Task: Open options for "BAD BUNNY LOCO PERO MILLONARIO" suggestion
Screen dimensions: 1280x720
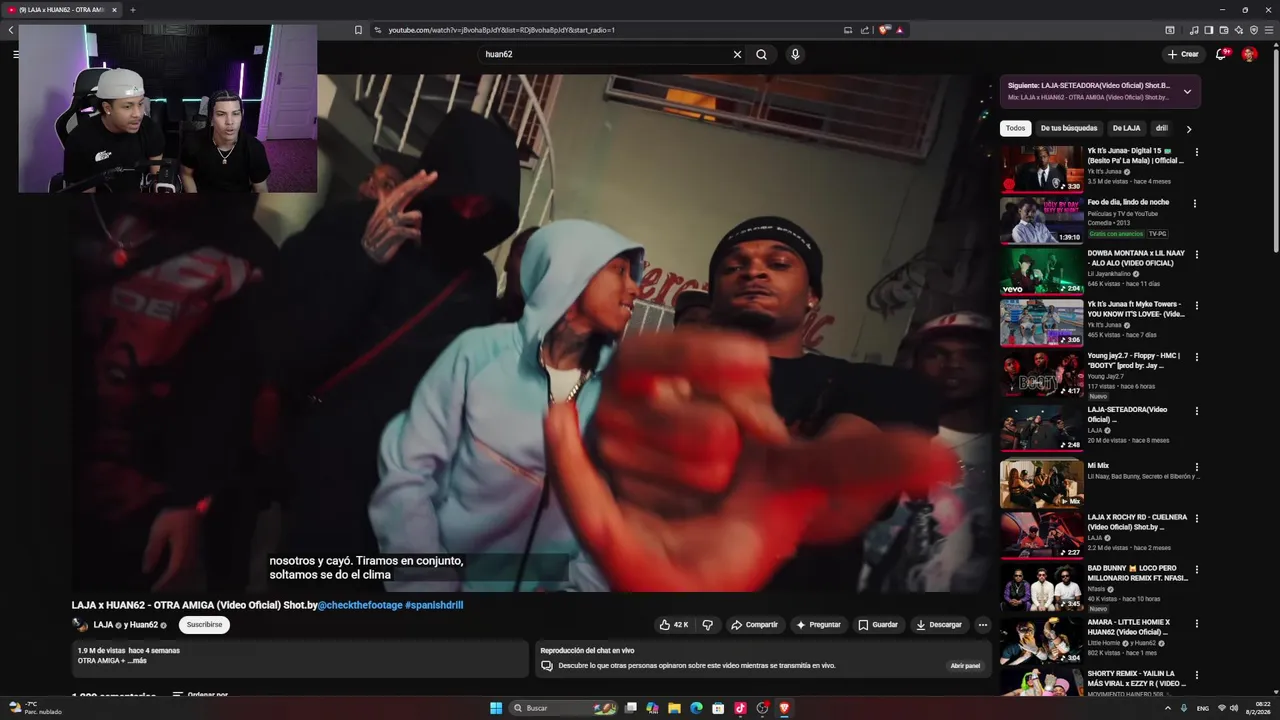Action: [x=1196, y=569]
